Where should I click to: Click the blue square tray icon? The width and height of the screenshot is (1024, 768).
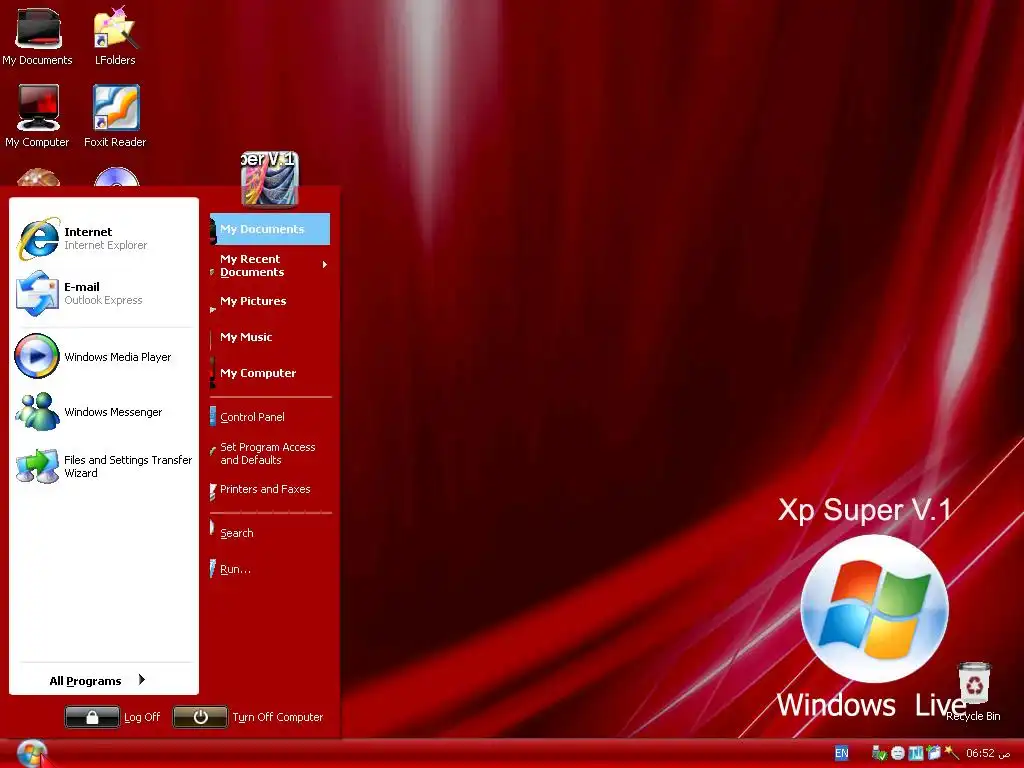(916, 754)
